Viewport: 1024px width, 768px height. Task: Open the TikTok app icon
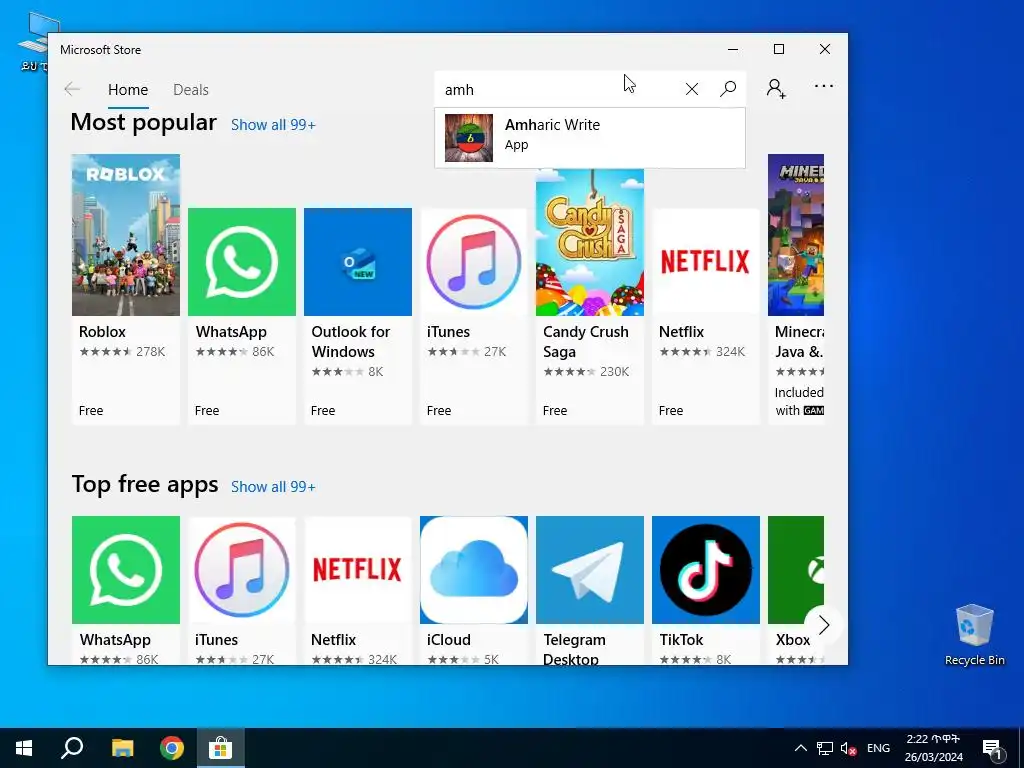click(705, 570)
